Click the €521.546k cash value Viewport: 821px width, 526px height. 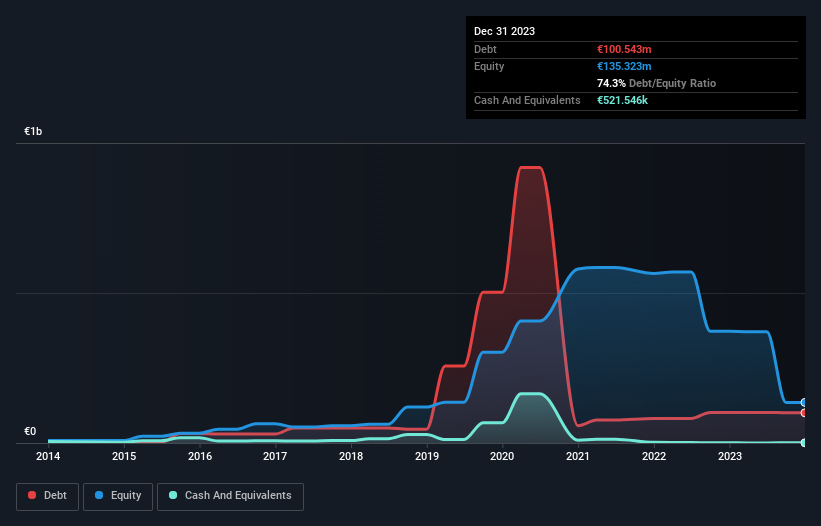[623, 100]
